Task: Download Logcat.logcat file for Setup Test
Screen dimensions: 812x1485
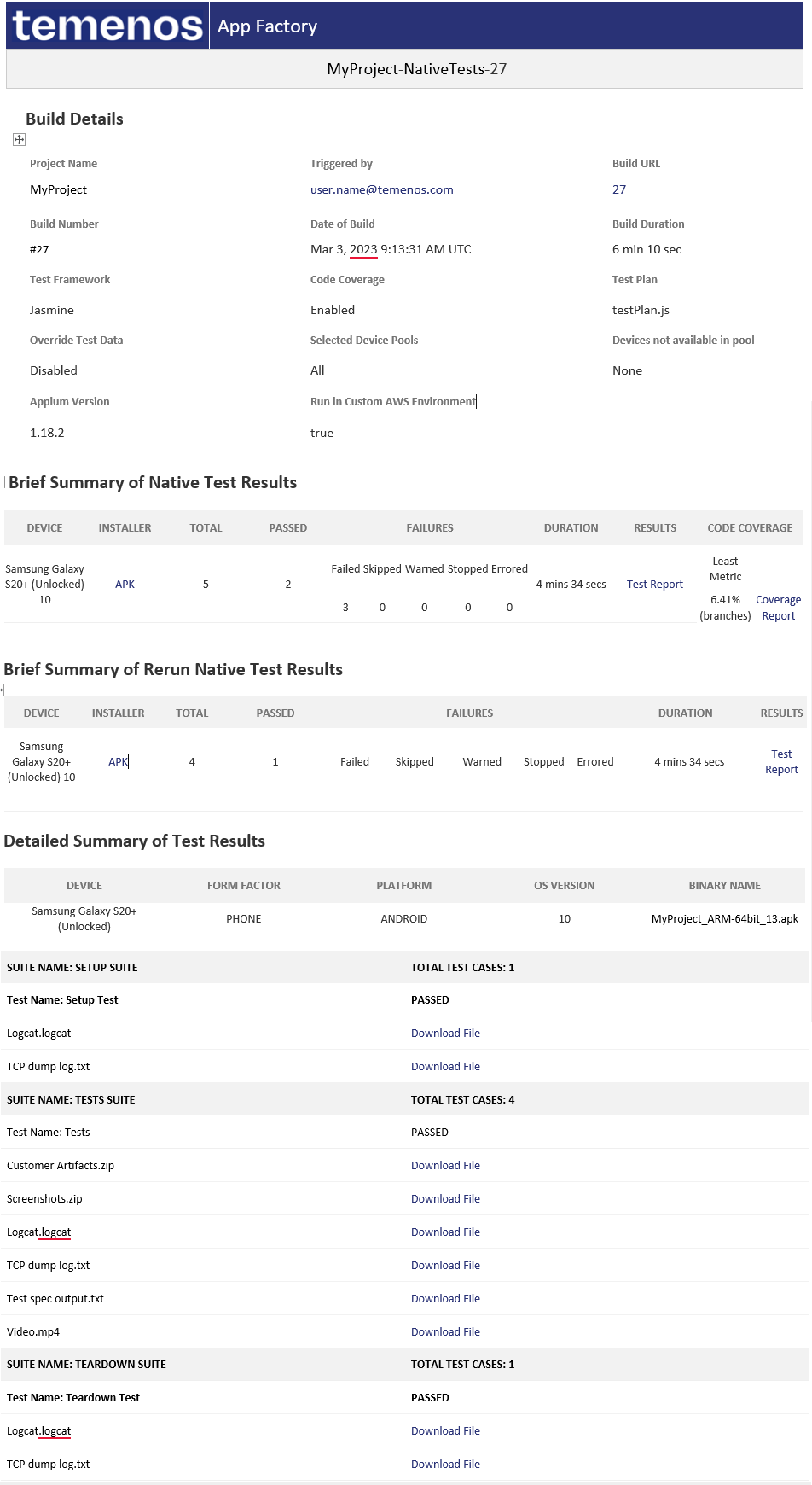Action: (x=445, y=1034)
